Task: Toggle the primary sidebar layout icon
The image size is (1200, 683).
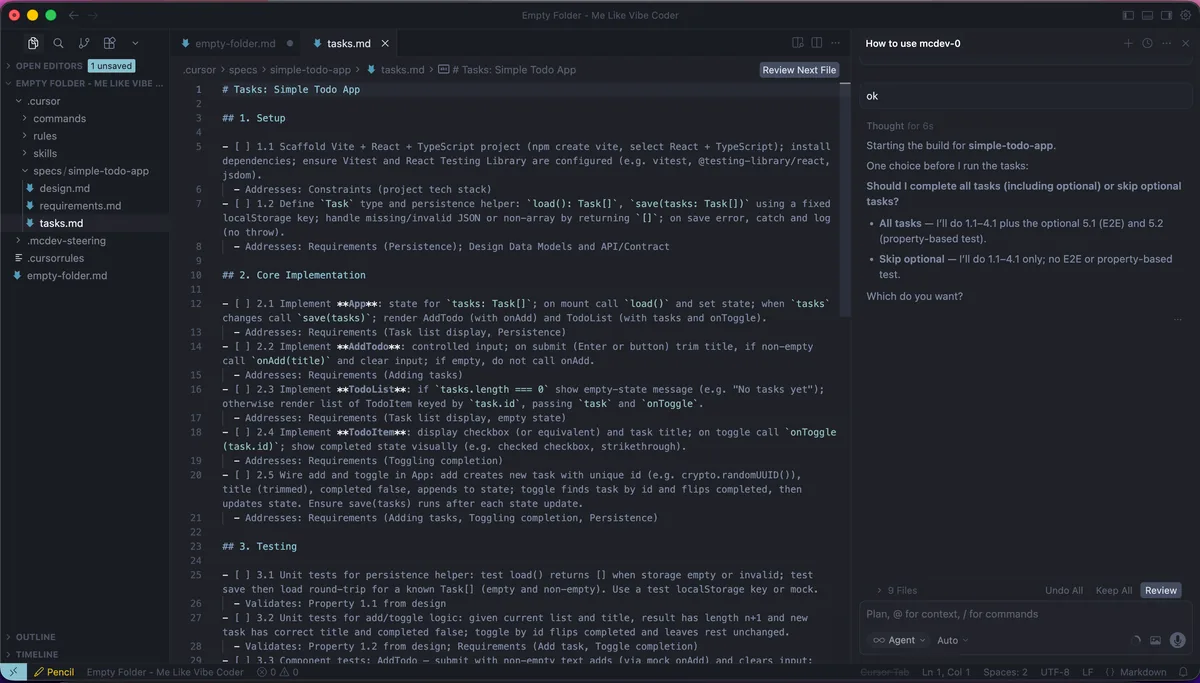Action: point(1129,15)
